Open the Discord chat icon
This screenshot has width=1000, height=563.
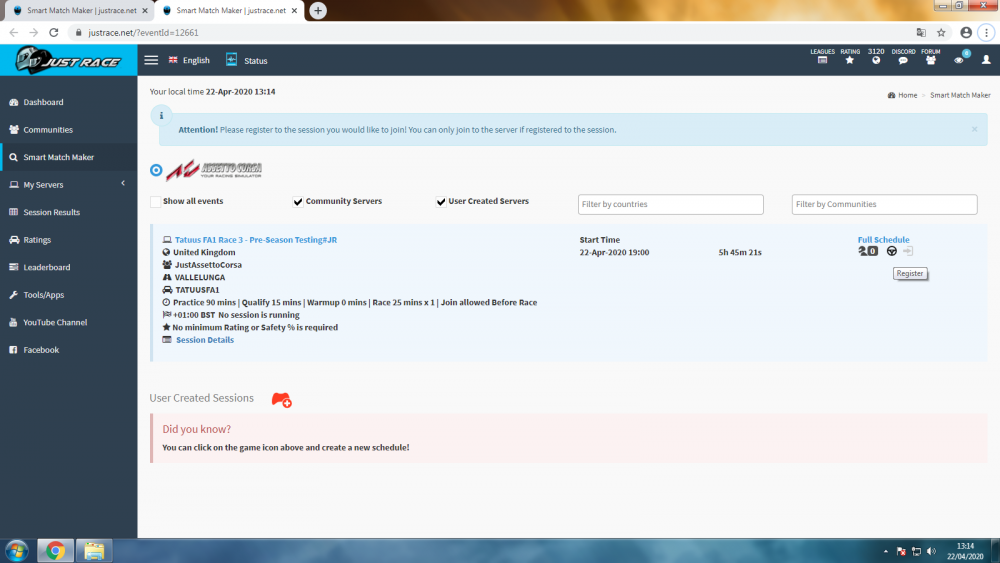coord(903,60)
